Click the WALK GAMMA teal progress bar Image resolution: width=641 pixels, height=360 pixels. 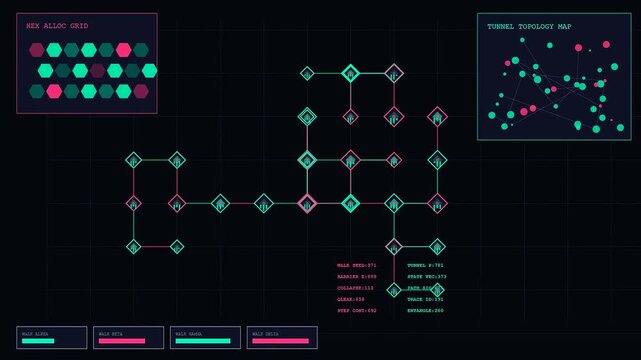(x=203, y=341)
